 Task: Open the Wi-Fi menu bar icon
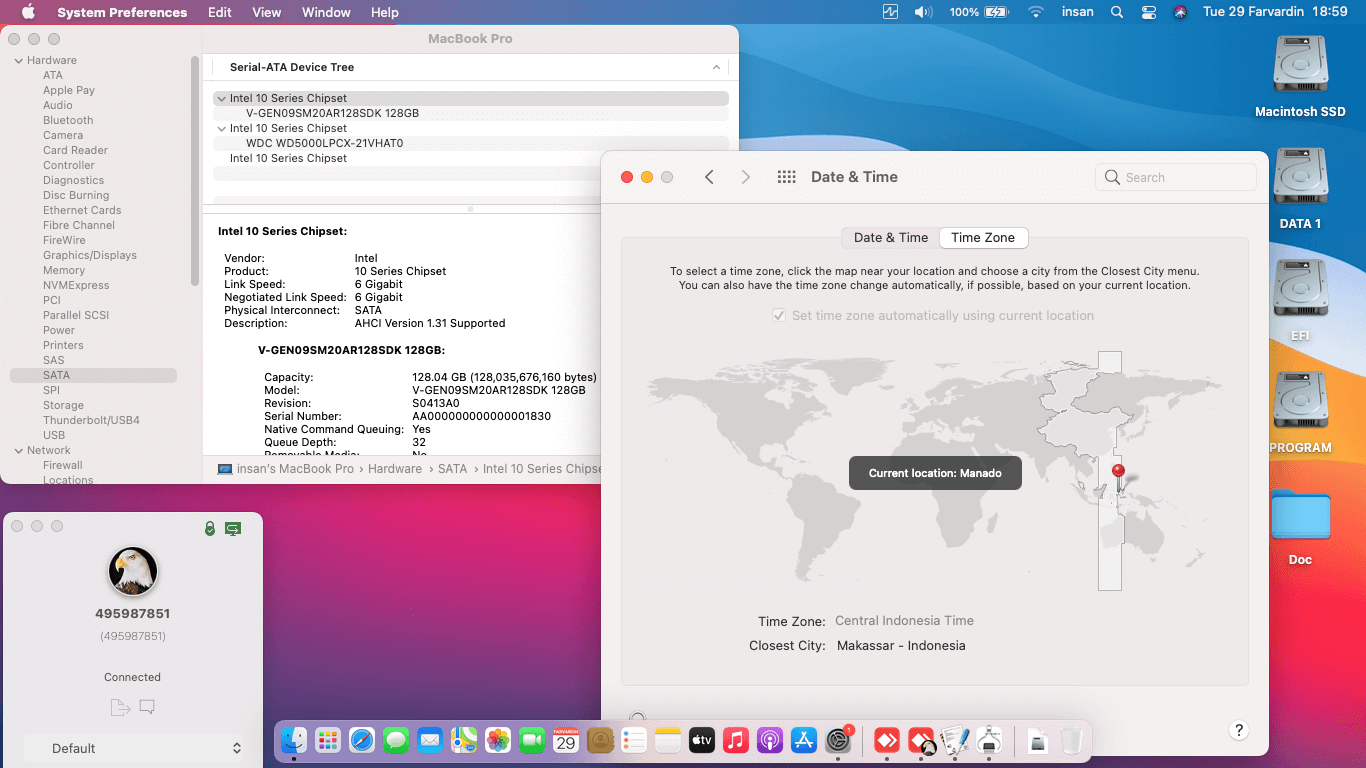1035,12
